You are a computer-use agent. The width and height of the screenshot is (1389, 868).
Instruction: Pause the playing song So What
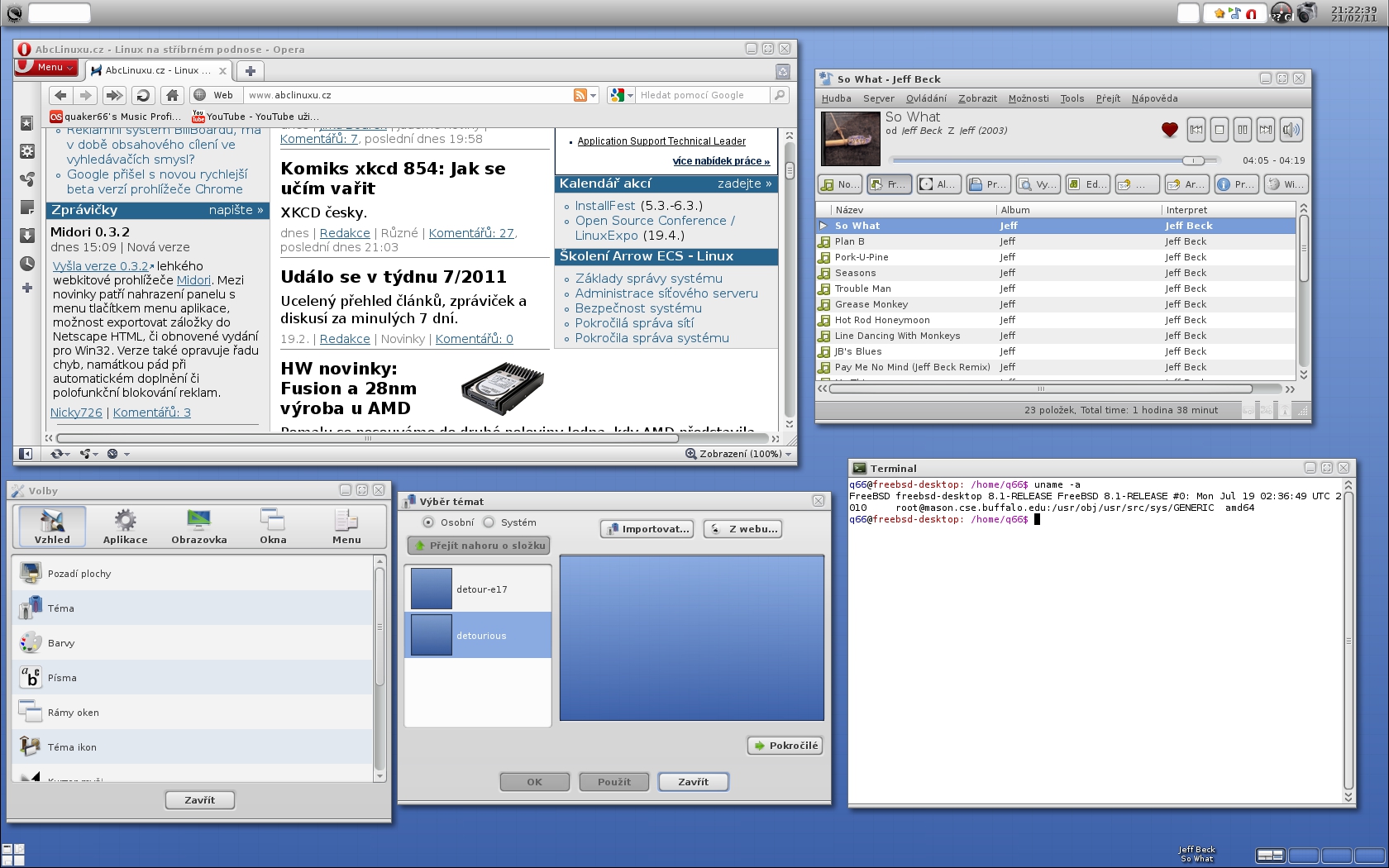[x=1243, y=130]
